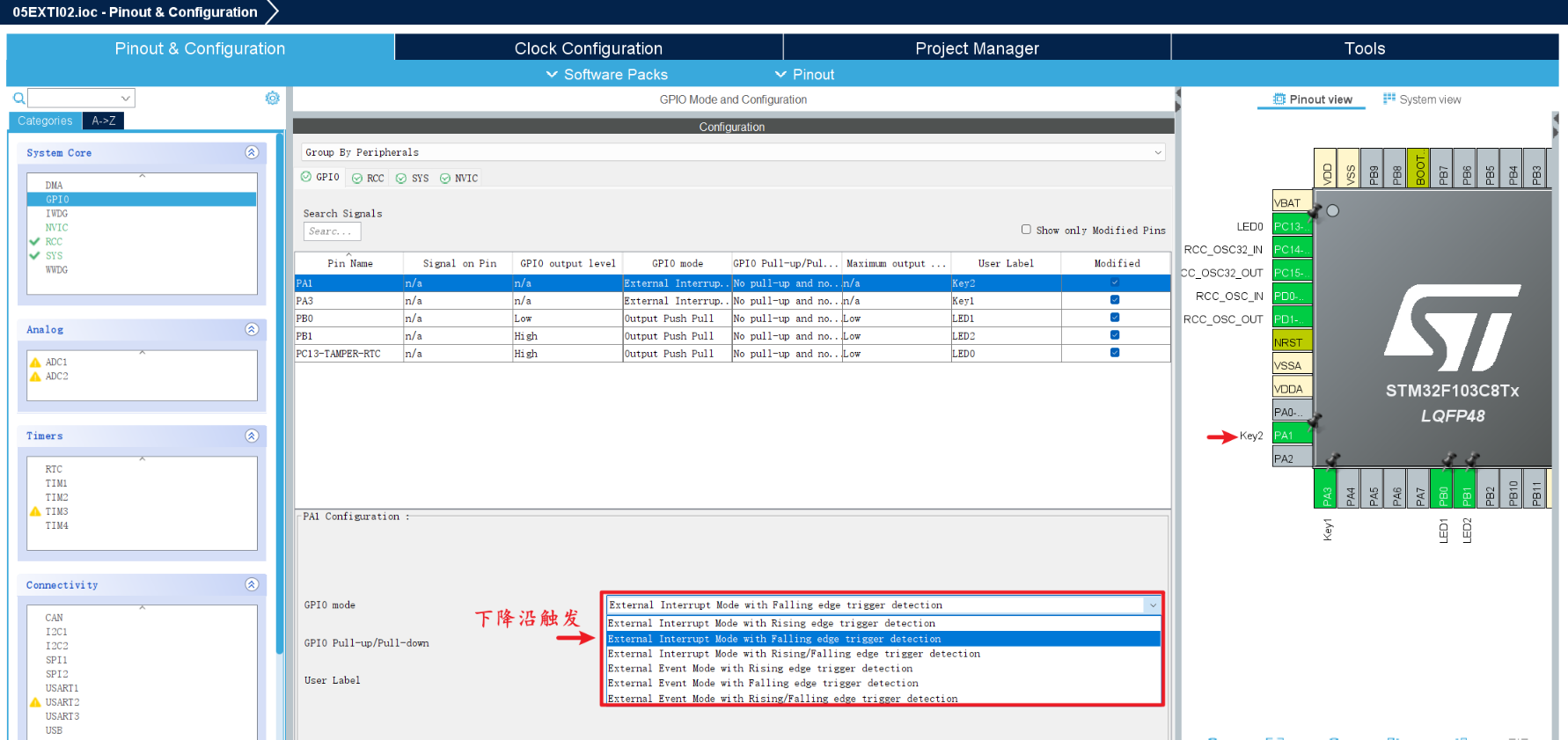Toggle Modified checkbox for PC13-TAMPER-RTC row
1568x740 pixels.
[1115, 353]
